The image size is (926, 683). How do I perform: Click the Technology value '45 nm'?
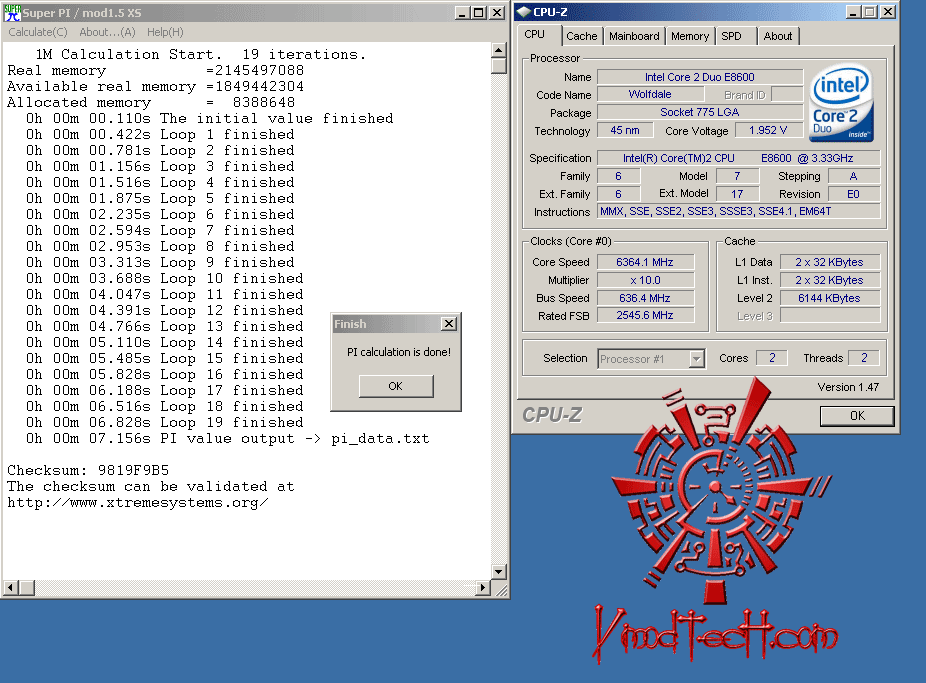[625, 130]
